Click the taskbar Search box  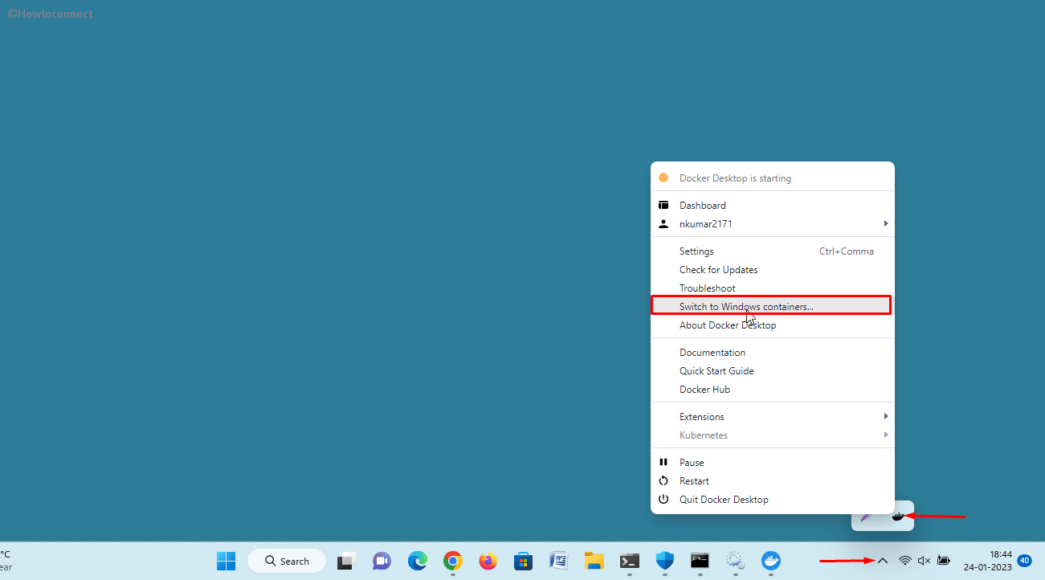coord(287,561)
